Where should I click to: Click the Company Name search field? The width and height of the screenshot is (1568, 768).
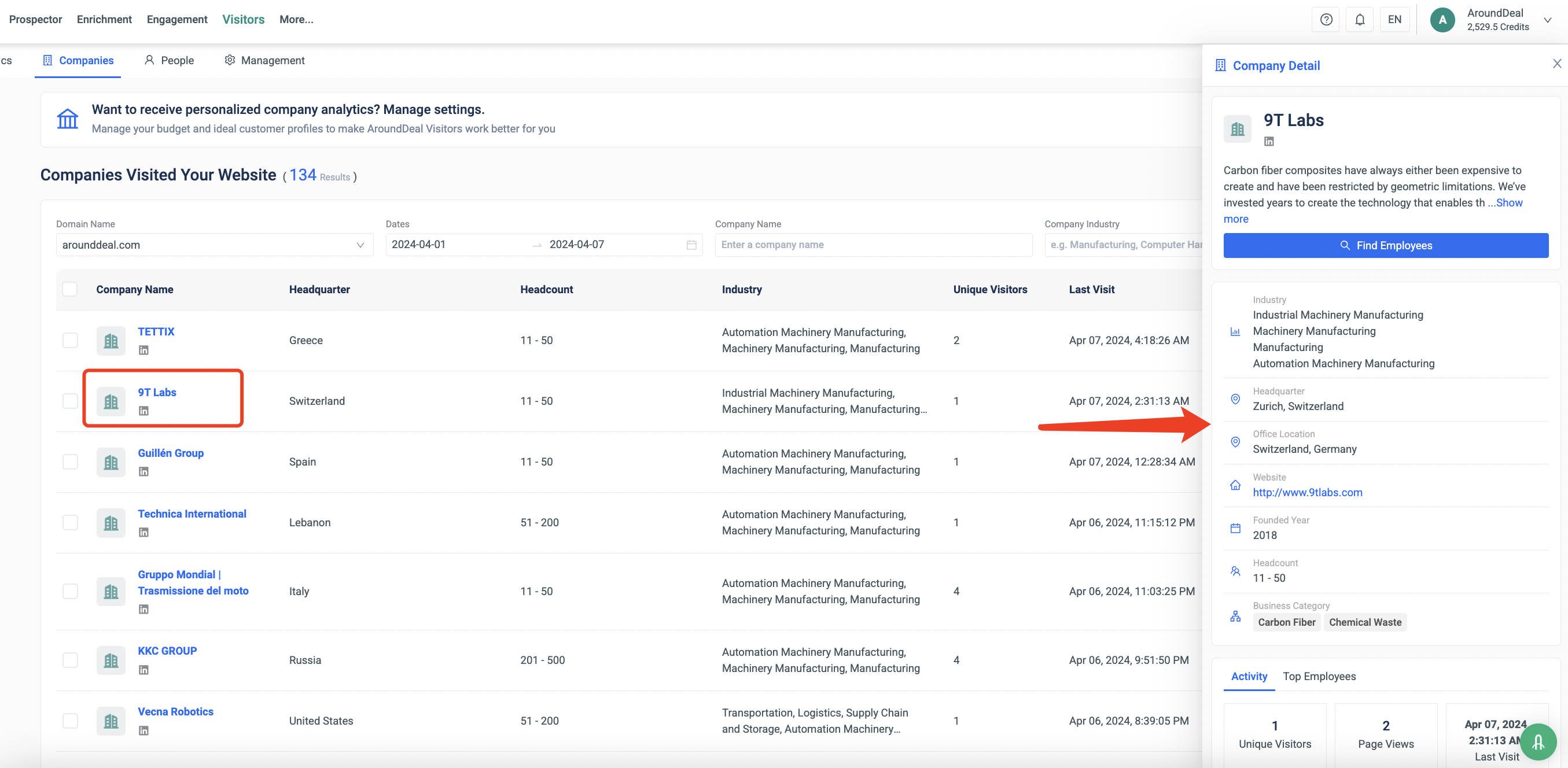click(873, 245)
